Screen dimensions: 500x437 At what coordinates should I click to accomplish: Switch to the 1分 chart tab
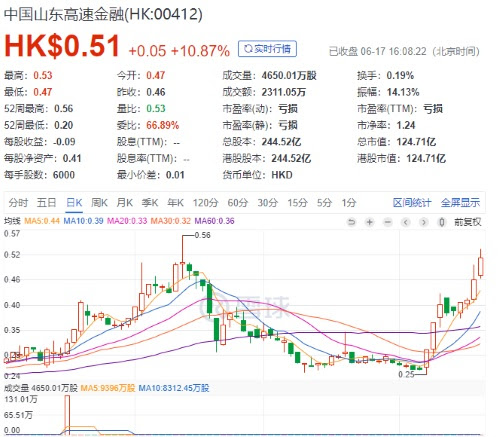349,202
